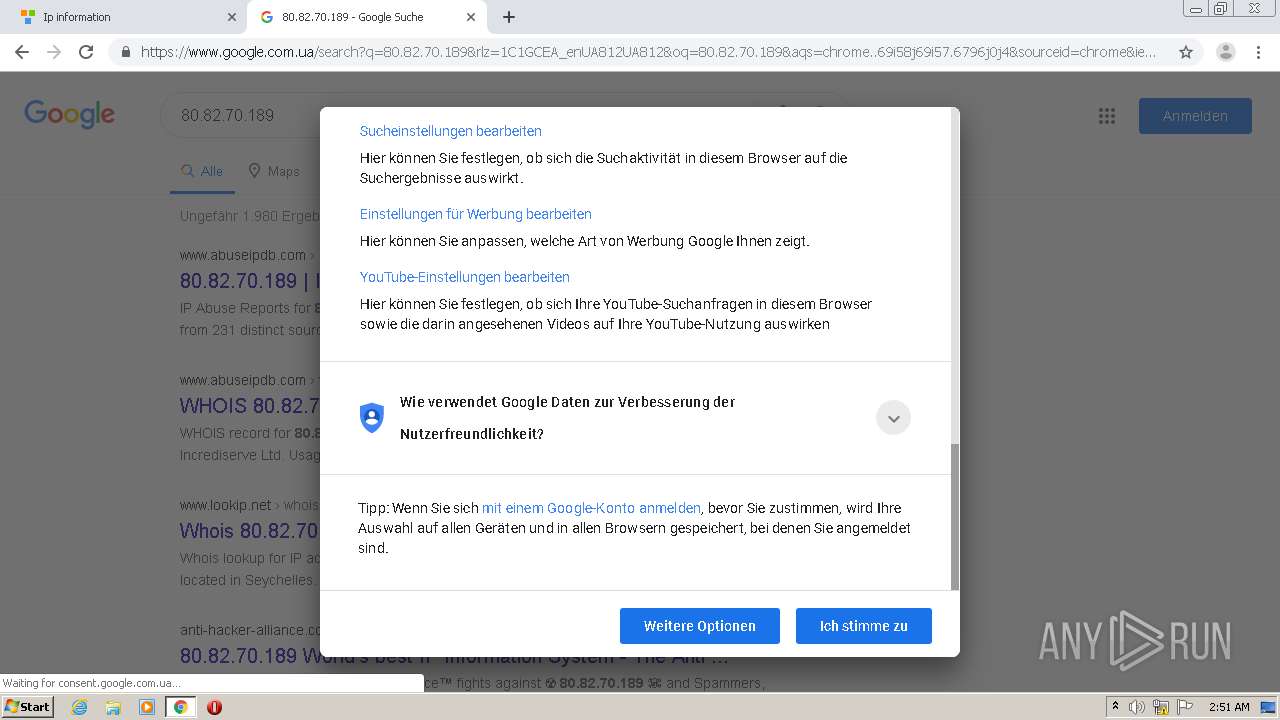Open the Whois 80.82.70 lookip result
Image resolution: width=1280 pixels, height=720 pixels.
point(249,531)
